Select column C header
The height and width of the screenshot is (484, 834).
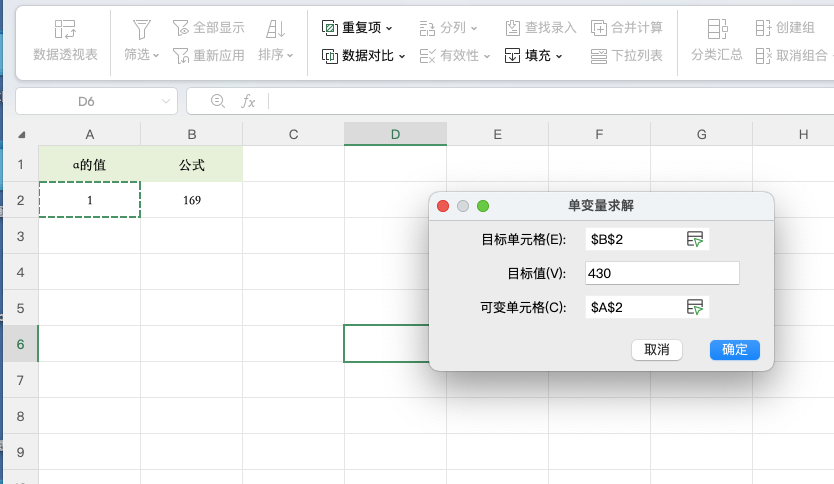click(293, 134)
